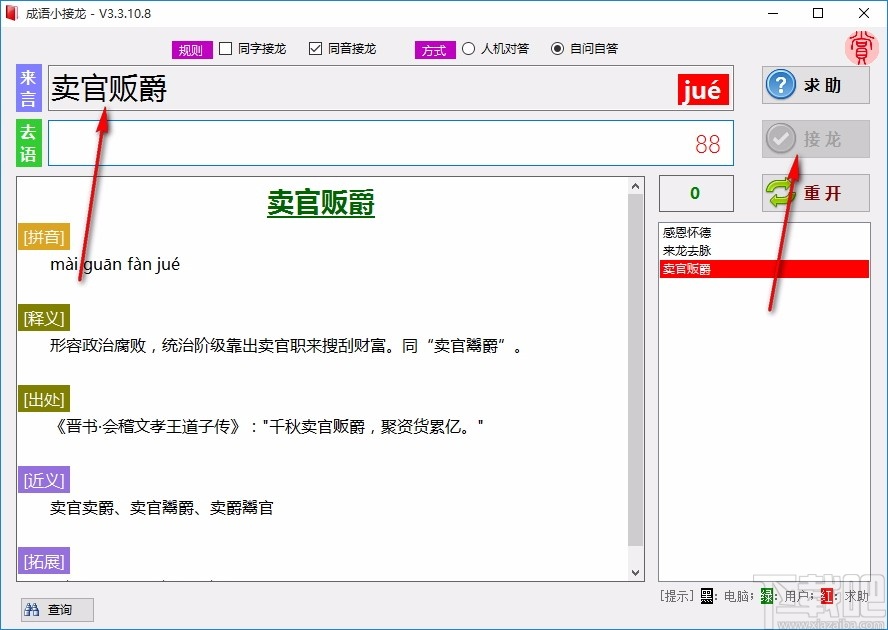Click the 方式 mode label
The image size is (888, 630).
click(x=434, y=49)
